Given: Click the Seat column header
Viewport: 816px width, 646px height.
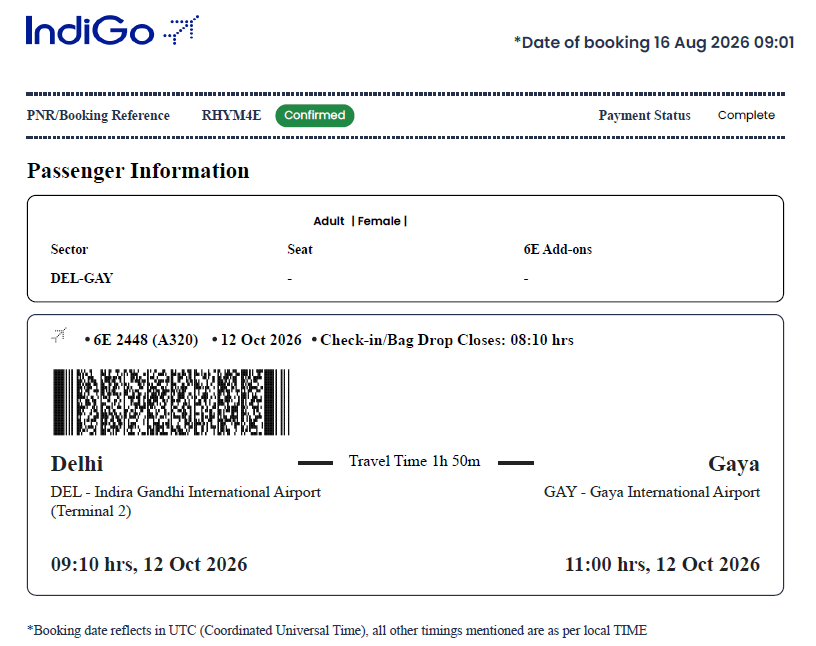Looking at the screenshot, I should coord(300,249).
